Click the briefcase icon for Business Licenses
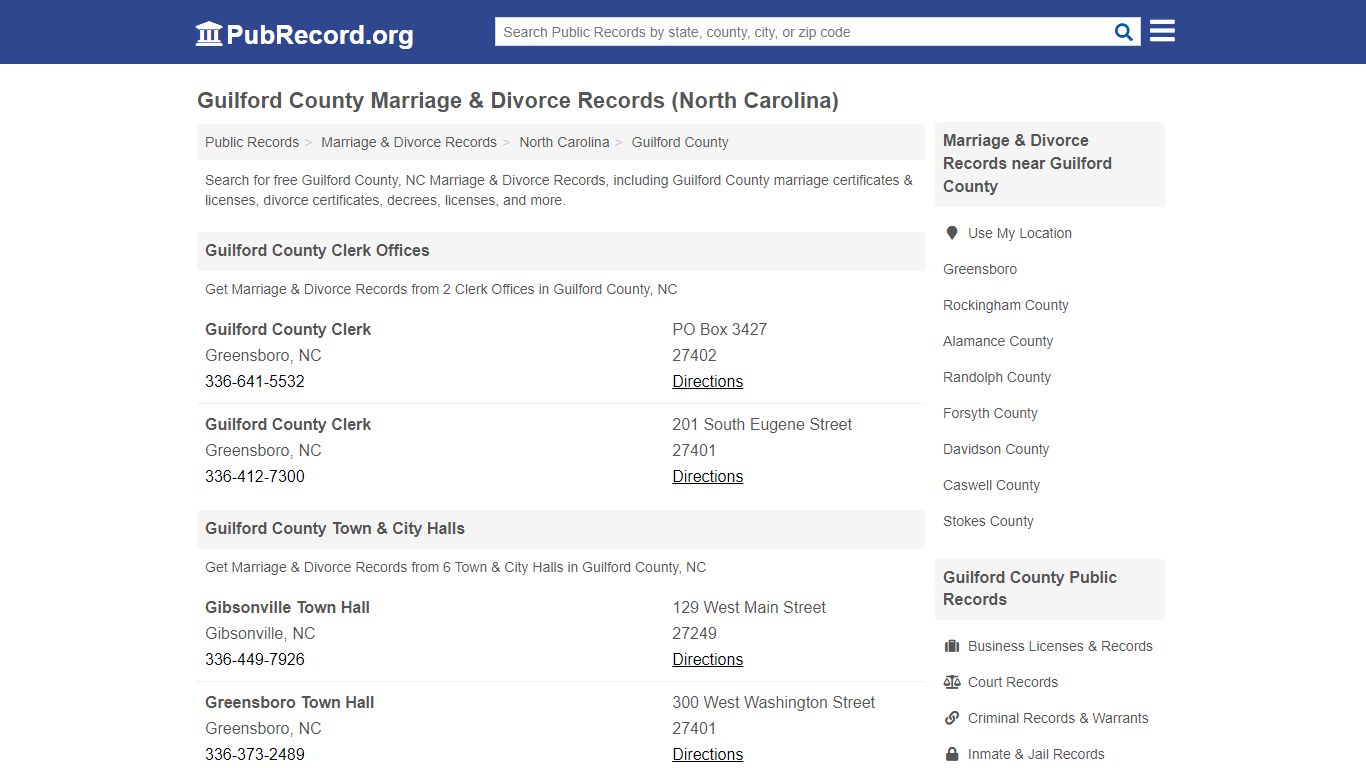Viewport: 1366px width, 768px height. (x=952, y=646)
